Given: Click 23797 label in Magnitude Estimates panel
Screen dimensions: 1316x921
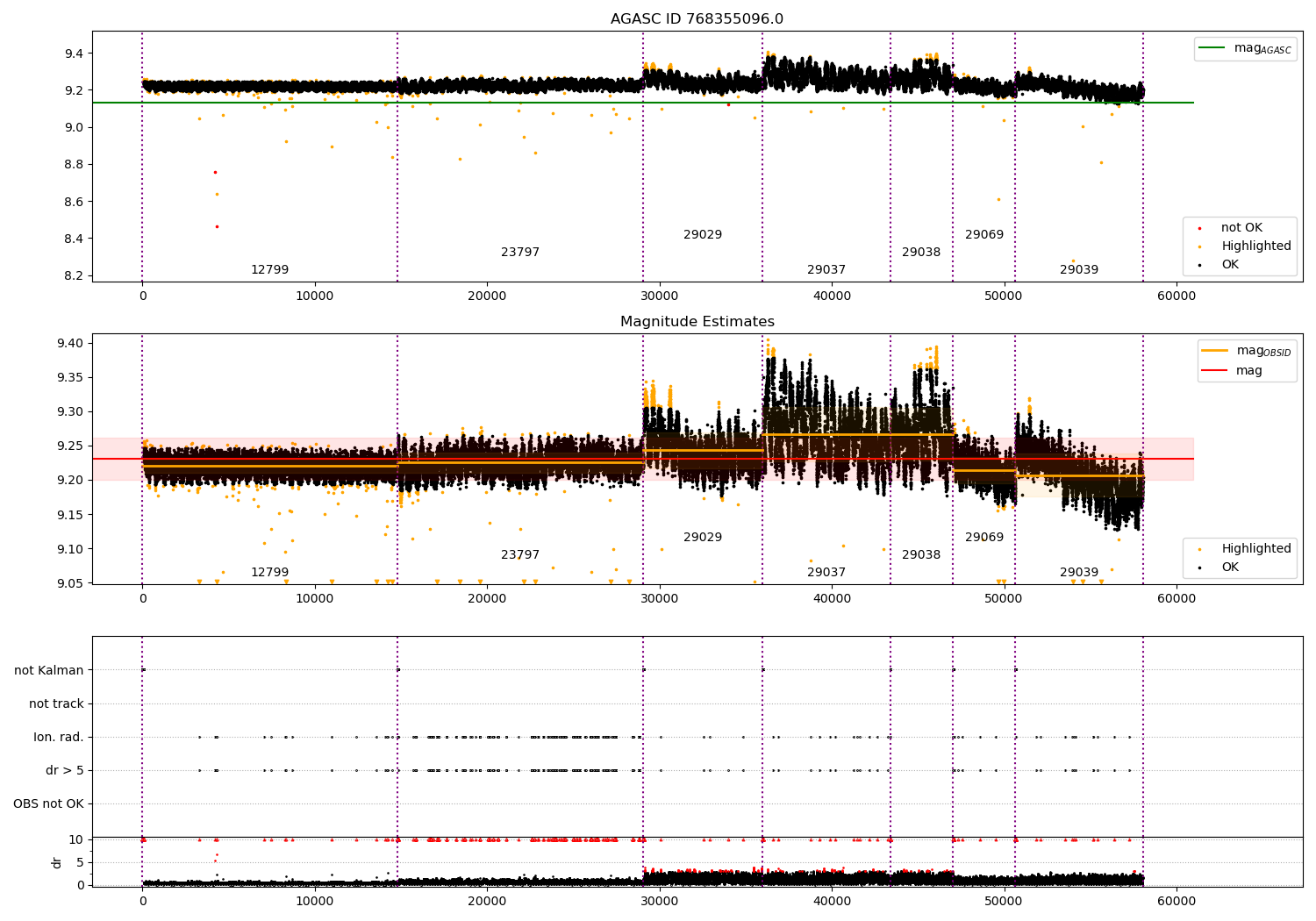Looking at the screenshot, I should tap(520, 555).
